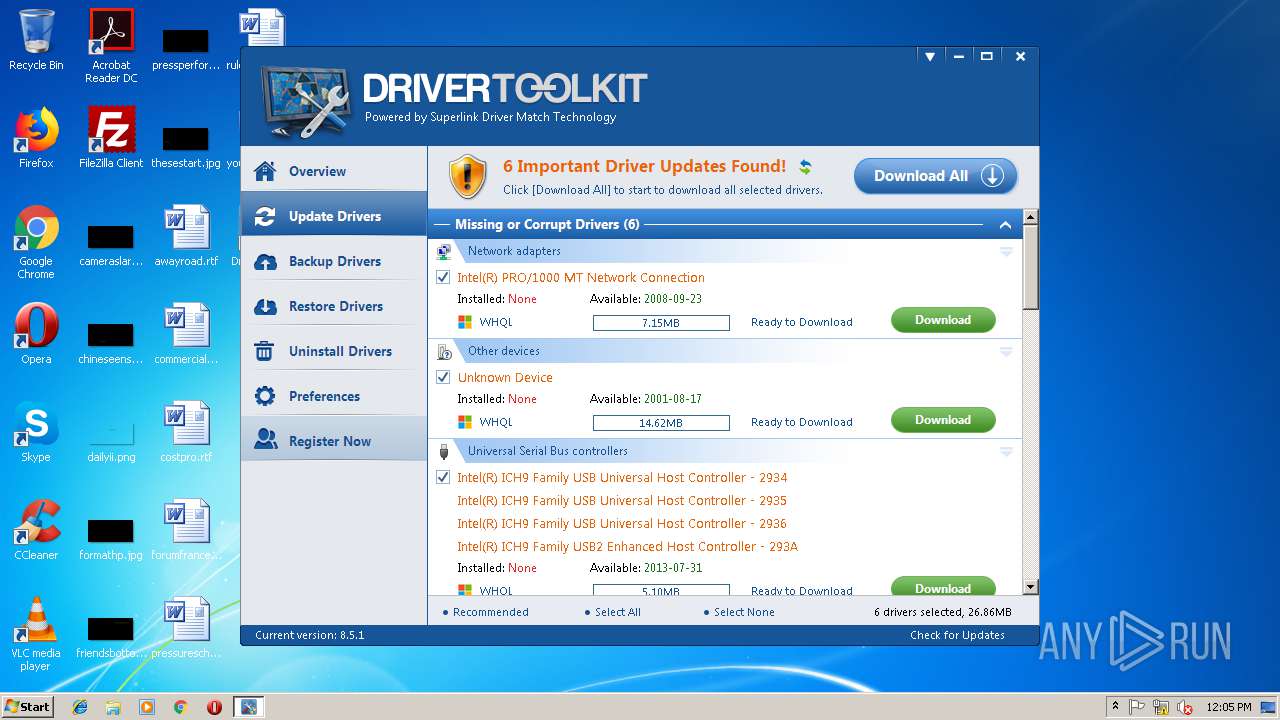Download the ICH9 USB controller driver
The height and width of the screenshot is (720, 1280).
coord(943,587)
